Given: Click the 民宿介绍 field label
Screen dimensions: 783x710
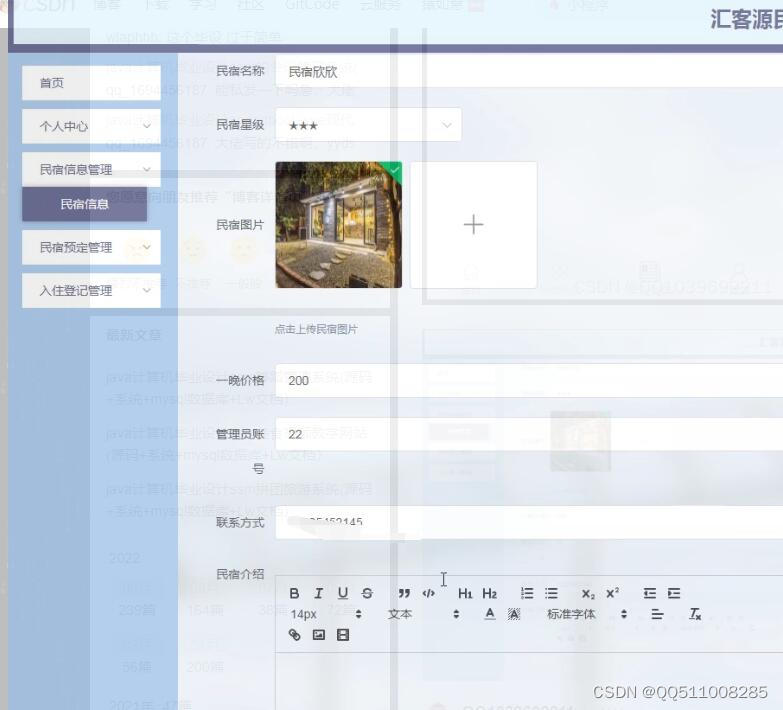Looking at the screenshot, I should (240, 574).
